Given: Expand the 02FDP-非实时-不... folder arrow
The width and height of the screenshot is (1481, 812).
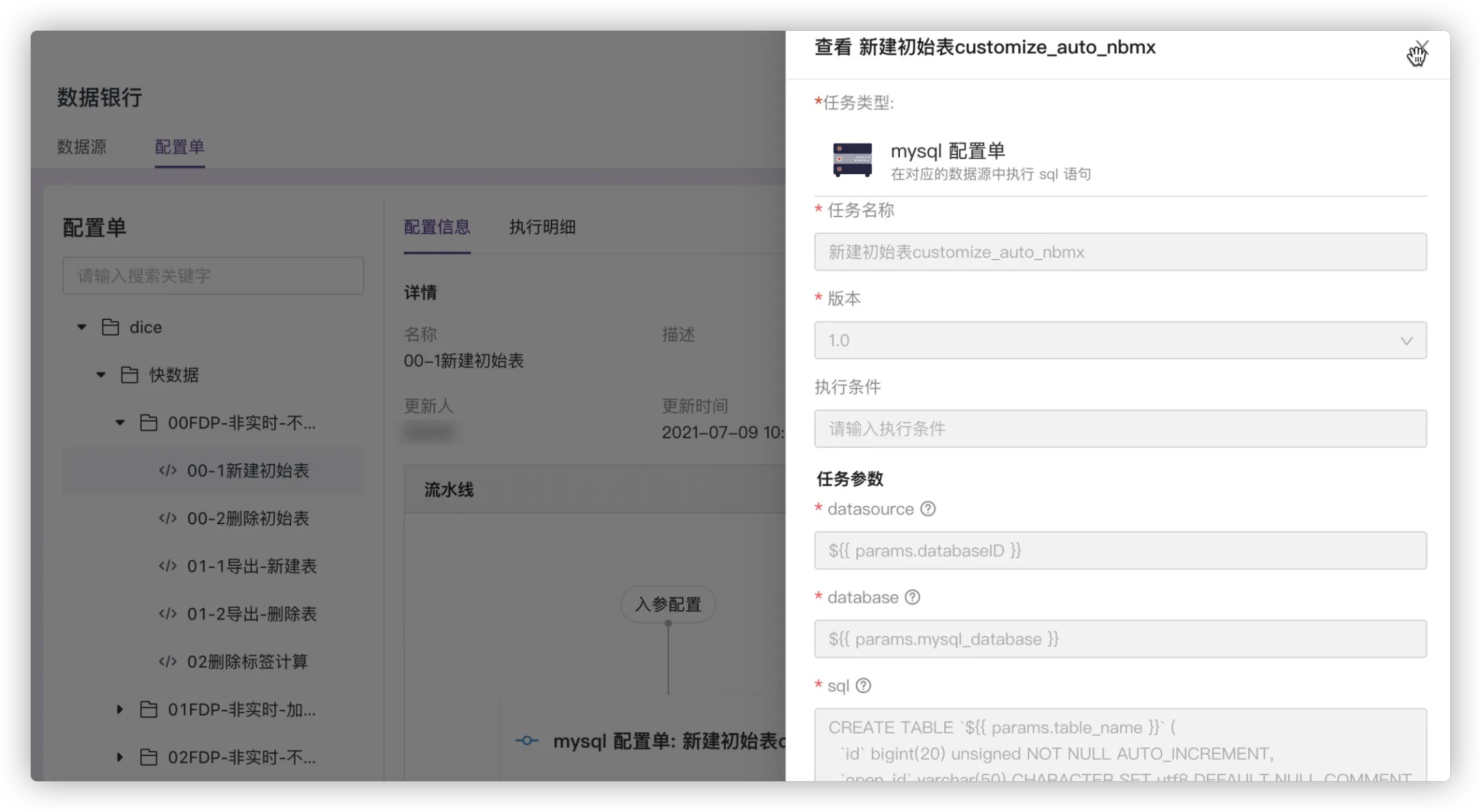Looking at the screenshot, I should [120, 757].
